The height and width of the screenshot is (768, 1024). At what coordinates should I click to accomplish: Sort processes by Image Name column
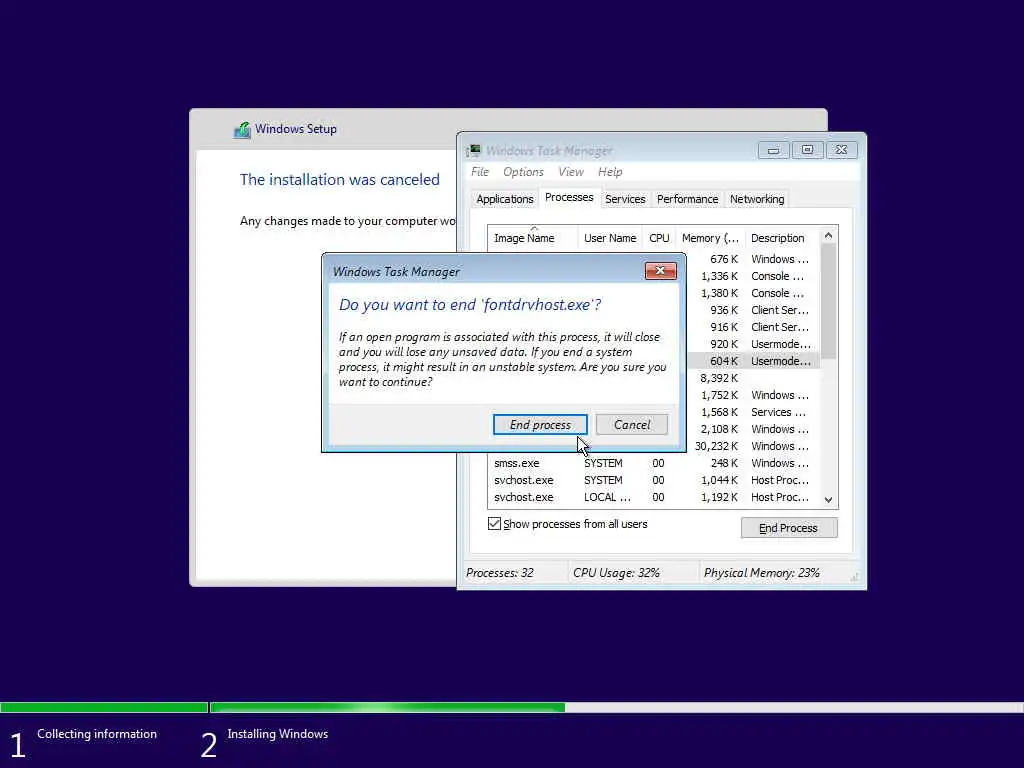(532, 238)
